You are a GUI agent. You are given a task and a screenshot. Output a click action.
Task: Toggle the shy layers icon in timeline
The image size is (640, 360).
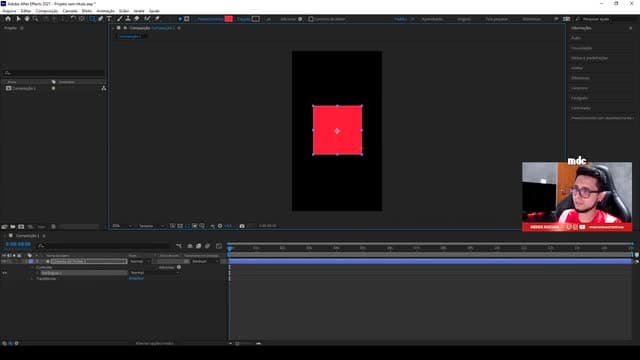[190, 246]
